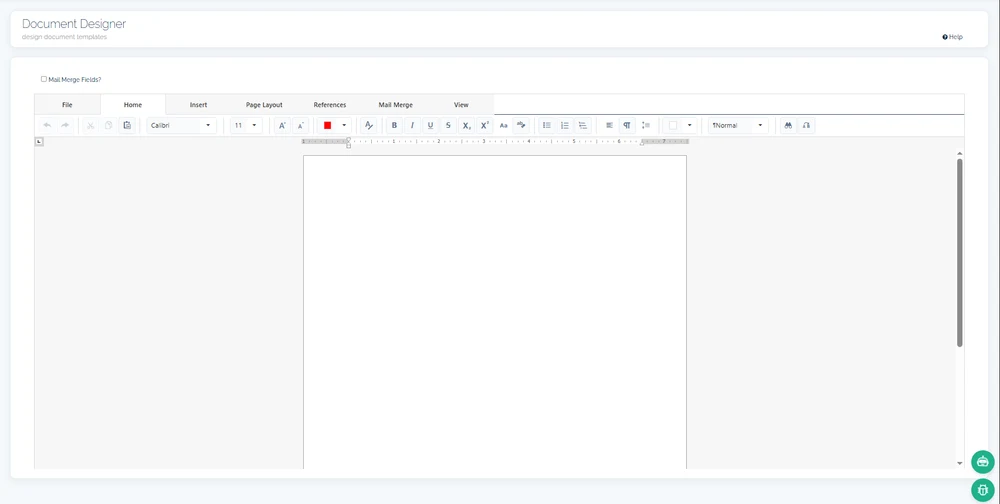Clear formatting with the eraser A icon

point(369,126)
